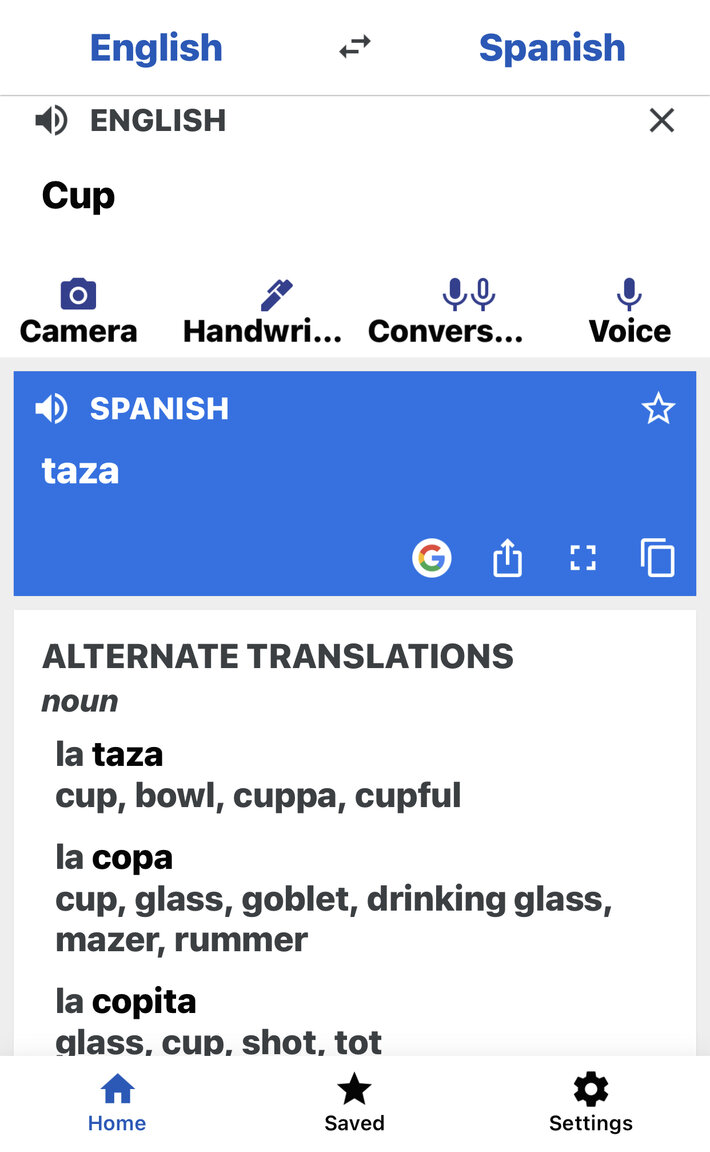The height and width of the screenshot is (1152, 710).
Task: Open Camera translation mode
Action: pyautogui.click(x=79, y=312)
